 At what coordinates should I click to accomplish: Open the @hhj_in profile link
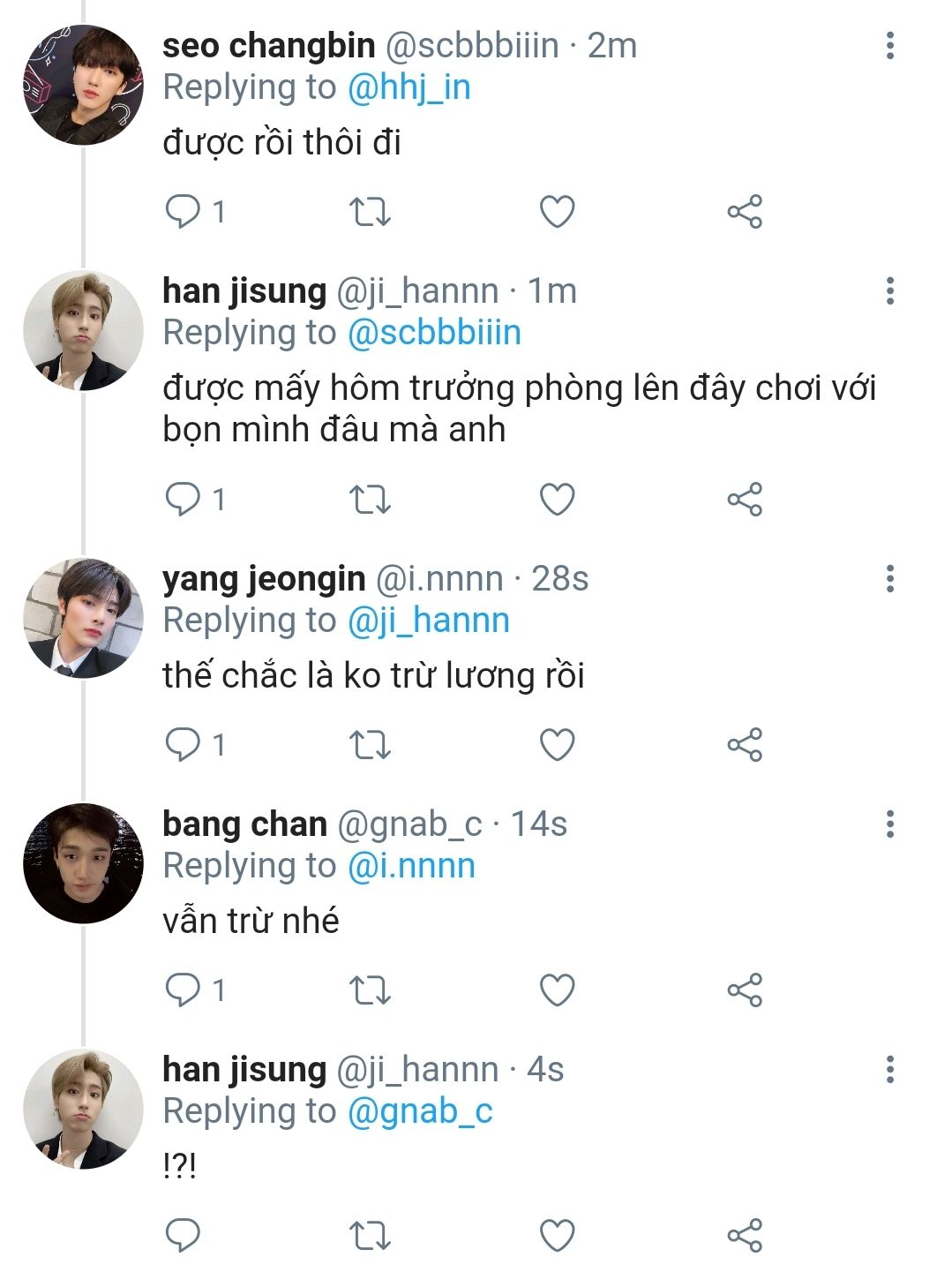409,87
